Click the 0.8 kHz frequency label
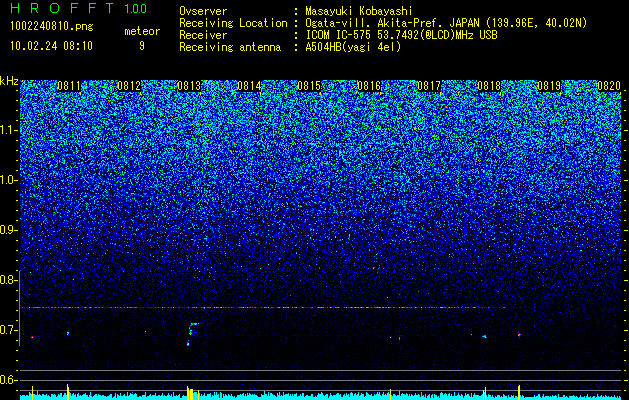 [9, 280]
